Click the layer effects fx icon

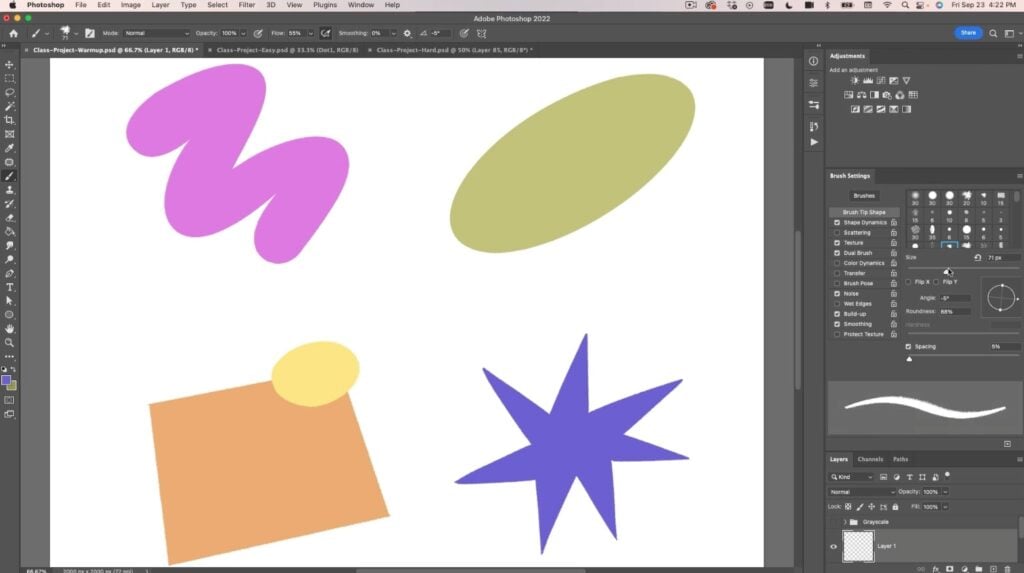tap(935, 568)
